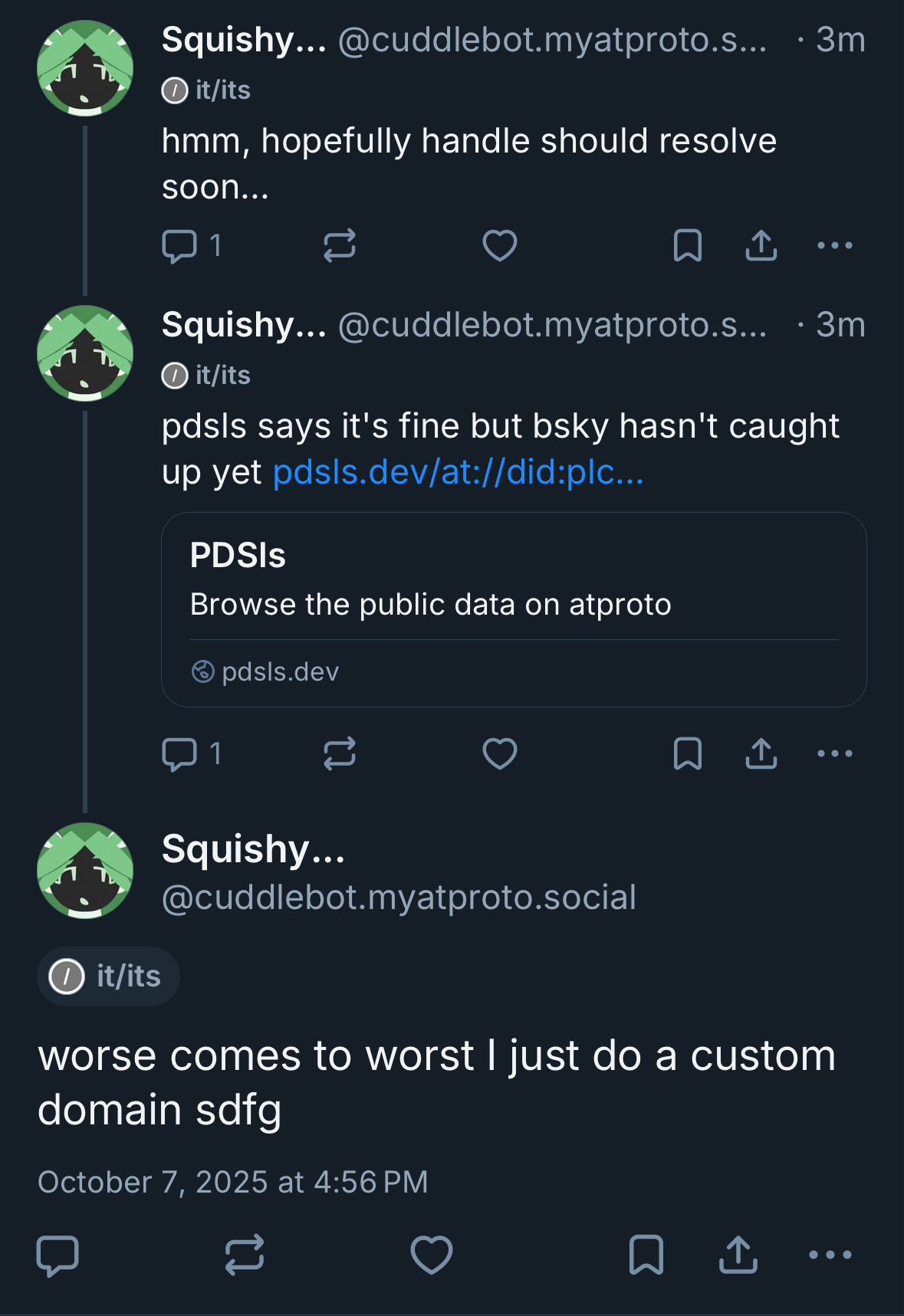Viewport: 904px width, 1316px height.
Task: Repost the 'pdsls says it's fine' post
Action: (339, 753)
